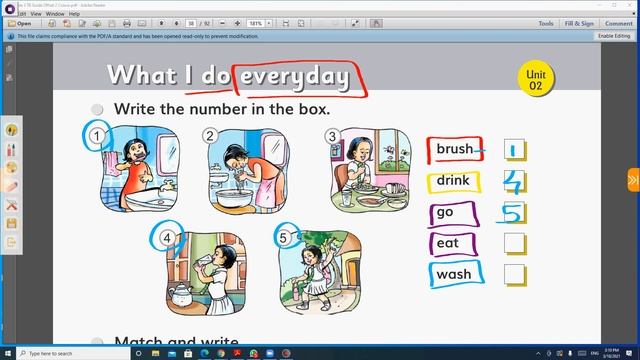The height and width of the screenshot is (360, 640).
Task: Click the answer box next to drink
Action: click(514, 181)
